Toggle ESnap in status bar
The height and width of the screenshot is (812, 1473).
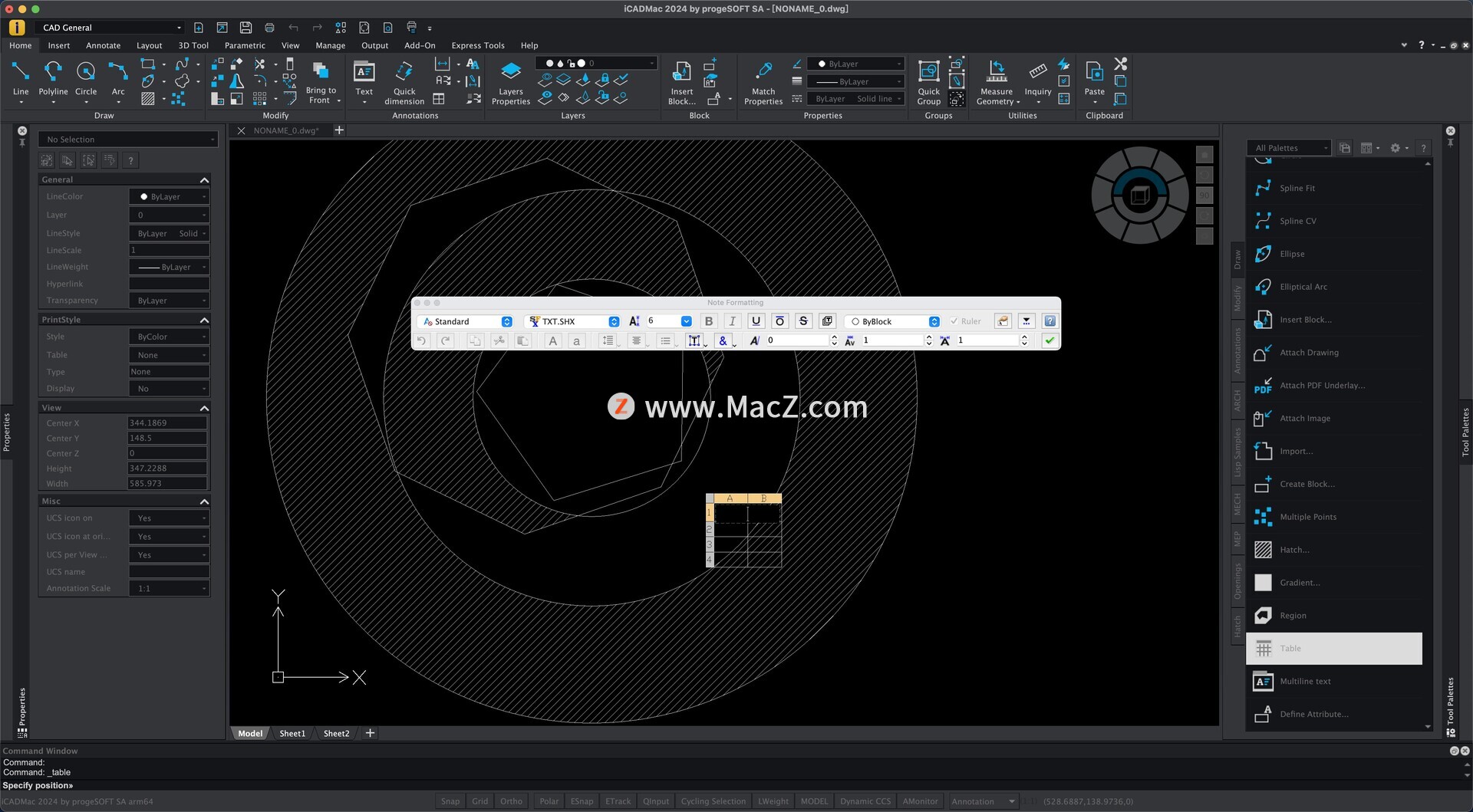[582, 801]
